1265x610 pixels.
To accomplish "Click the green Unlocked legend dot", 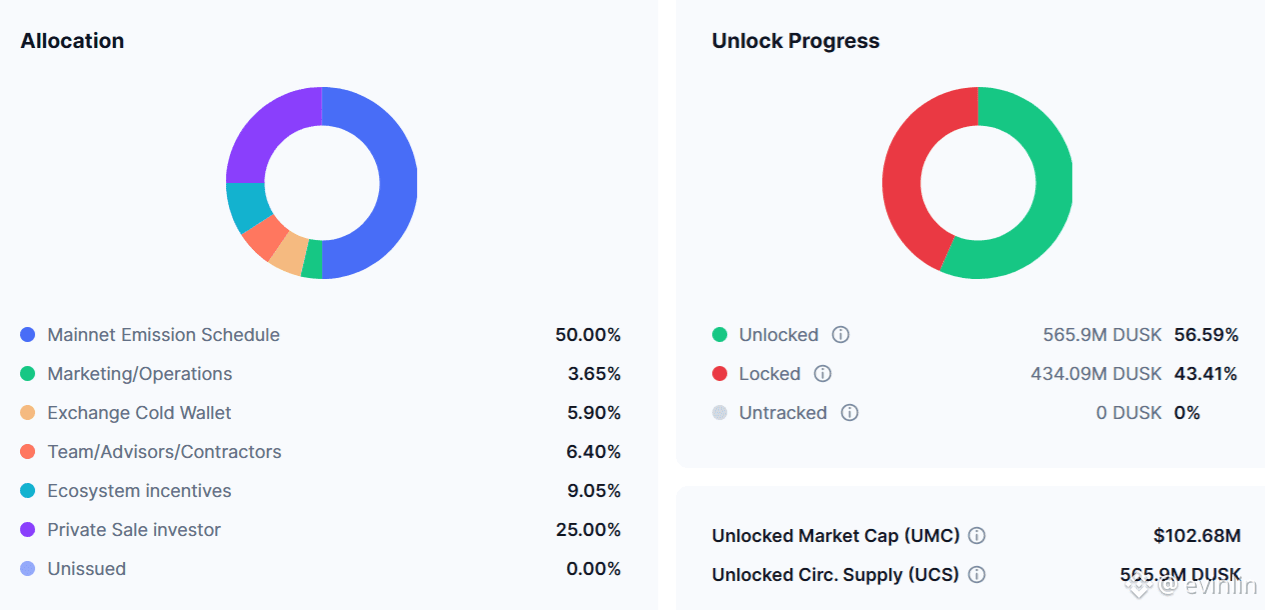I will coord(719,335).
